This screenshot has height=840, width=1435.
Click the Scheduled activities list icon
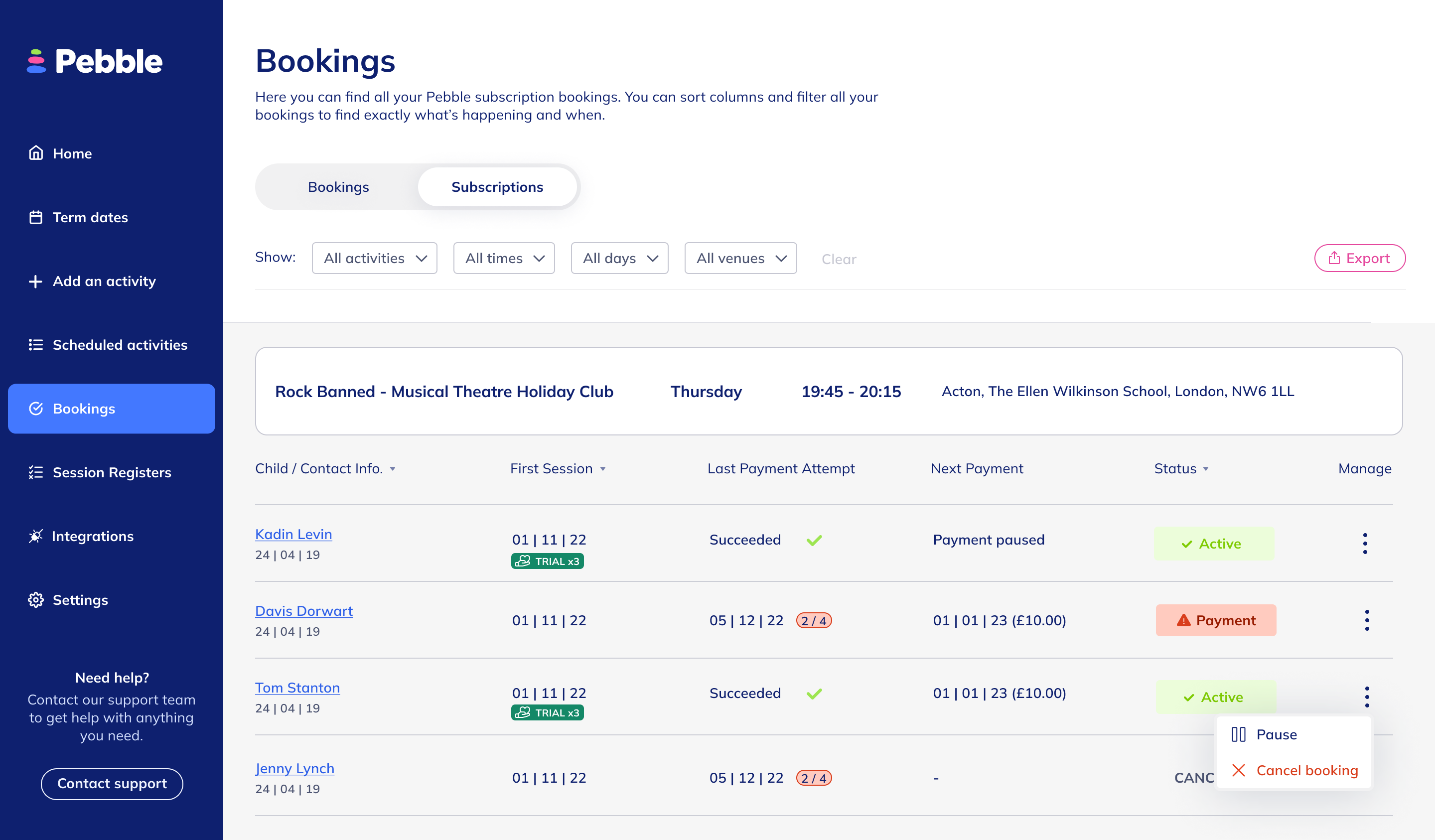click(36, 345)
